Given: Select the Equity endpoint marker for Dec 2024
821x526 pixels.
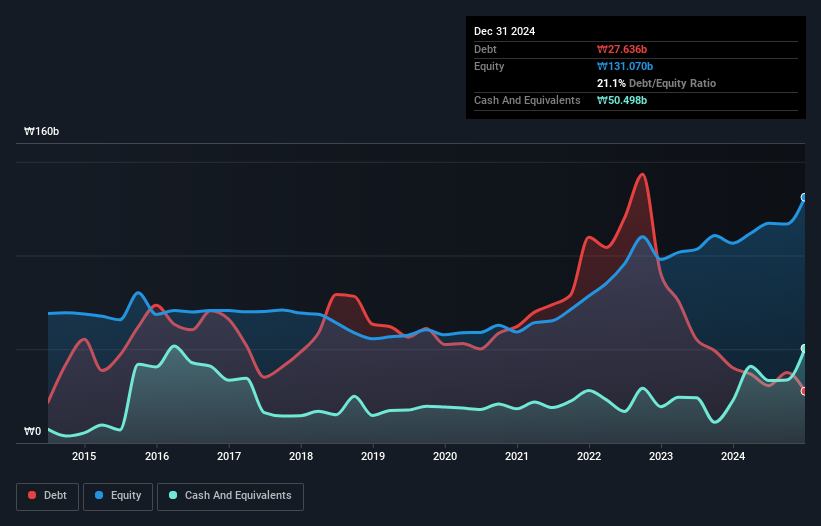Looking at the screenshot, I should 804,197.
